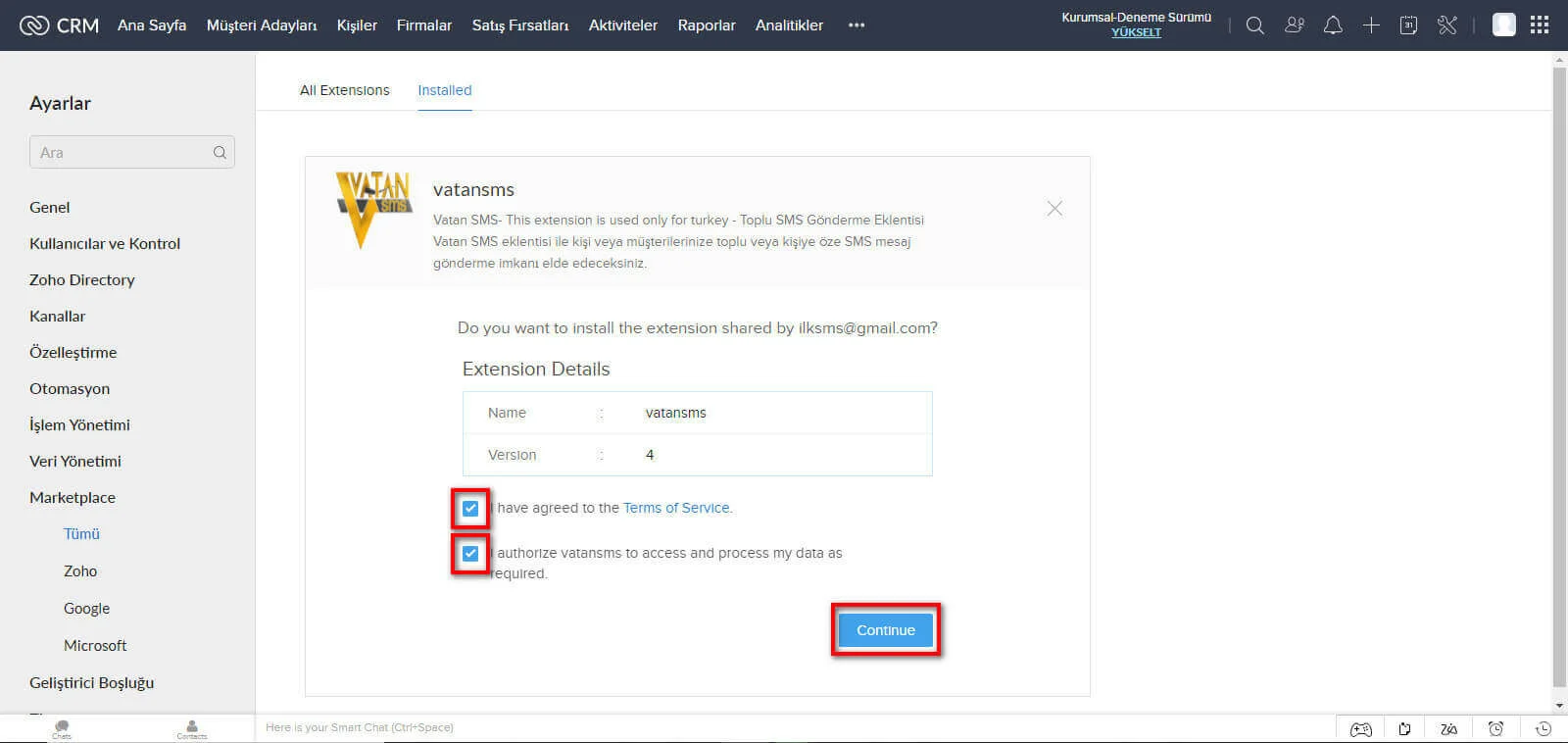Click the Smart Chat input bar

[x=796, y=727]
